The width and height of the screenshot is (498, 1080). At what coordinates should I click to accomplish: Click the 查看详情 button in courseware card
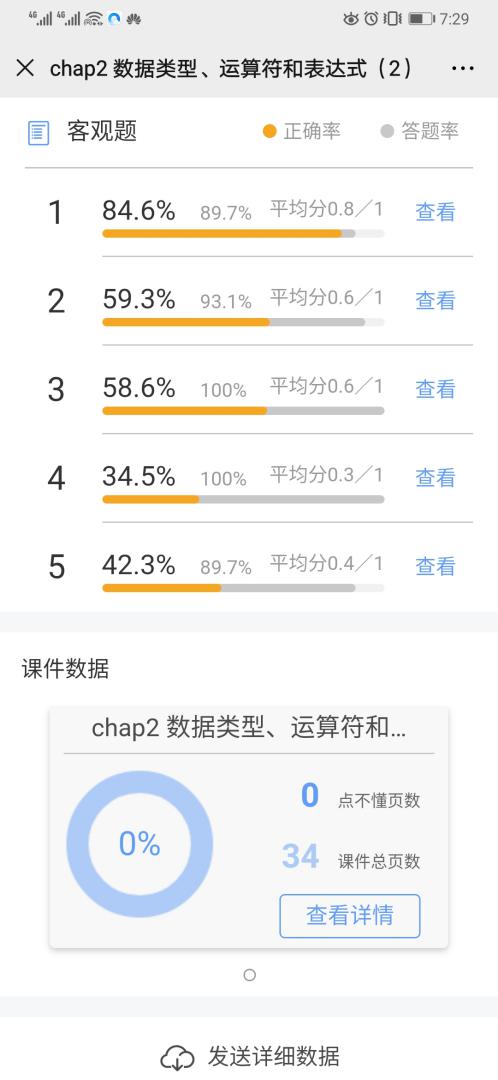point(349,915)
